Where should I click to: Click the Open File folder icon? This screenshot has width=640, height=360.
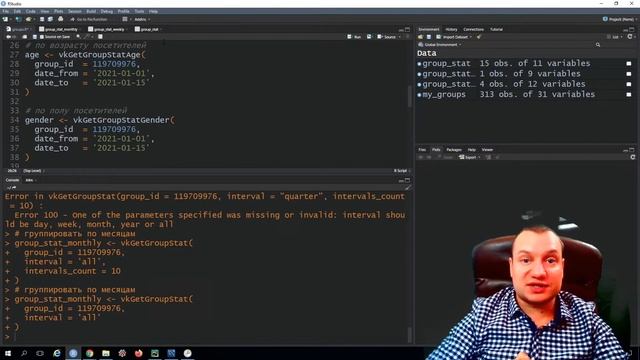(x=28, y=19)
